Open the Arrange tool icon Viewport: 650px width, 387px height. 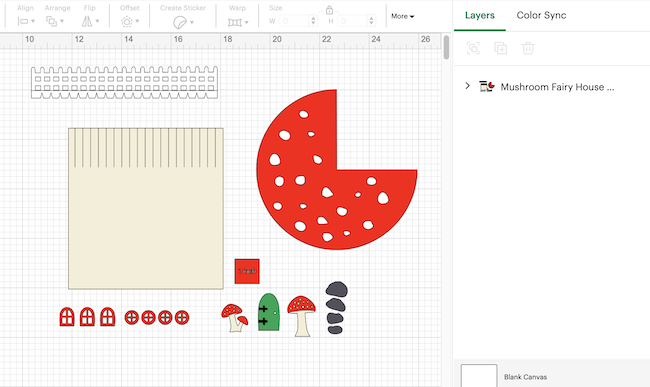coord(51,21)
